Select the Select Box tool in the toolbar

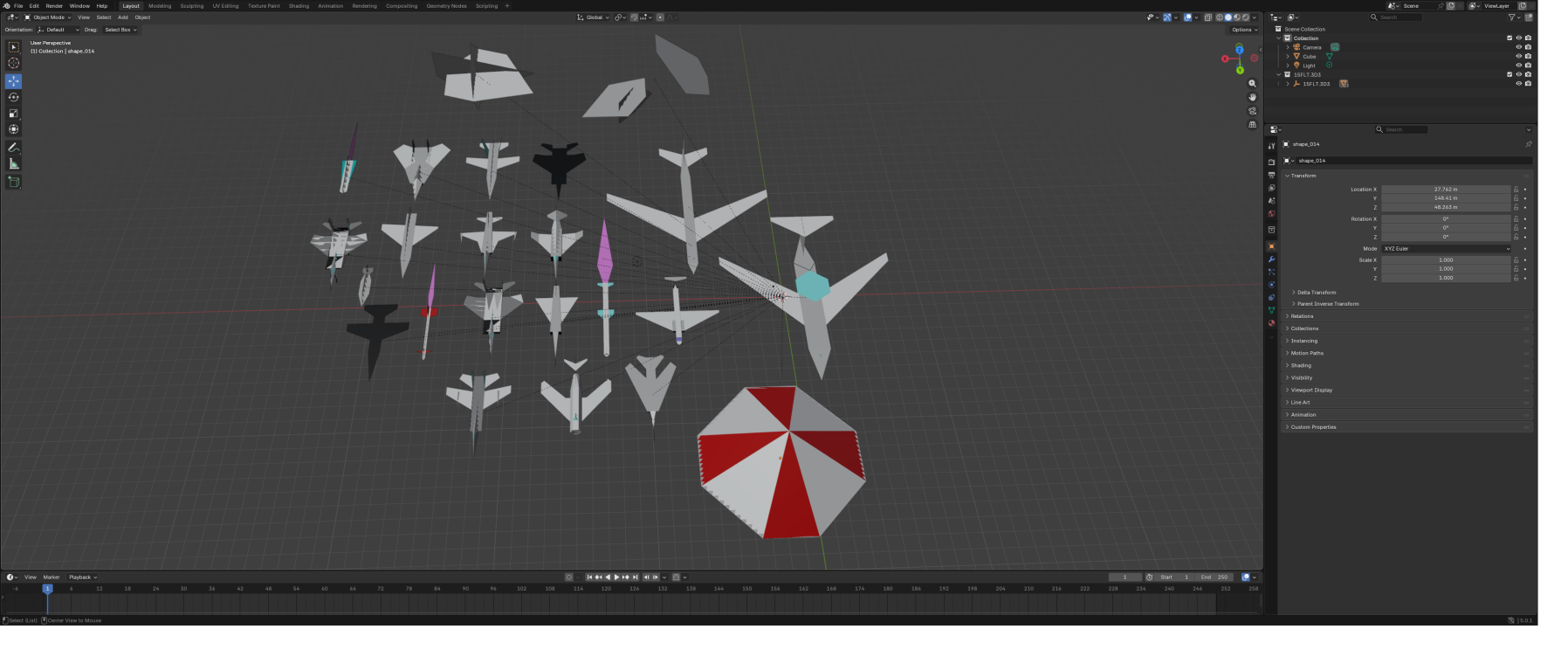click(14, 47)
